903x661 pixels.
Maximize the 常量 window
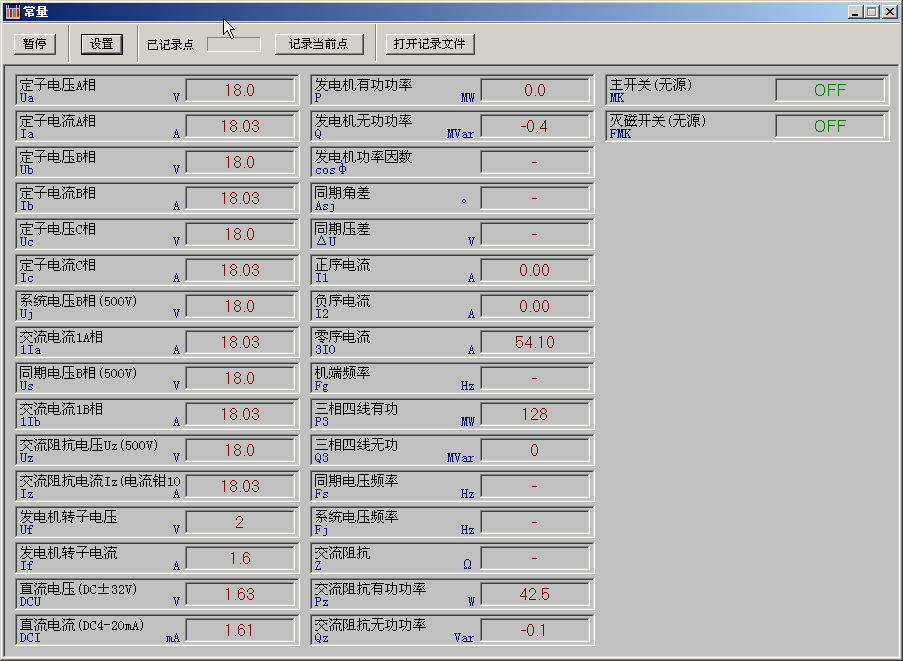point(871,12)
